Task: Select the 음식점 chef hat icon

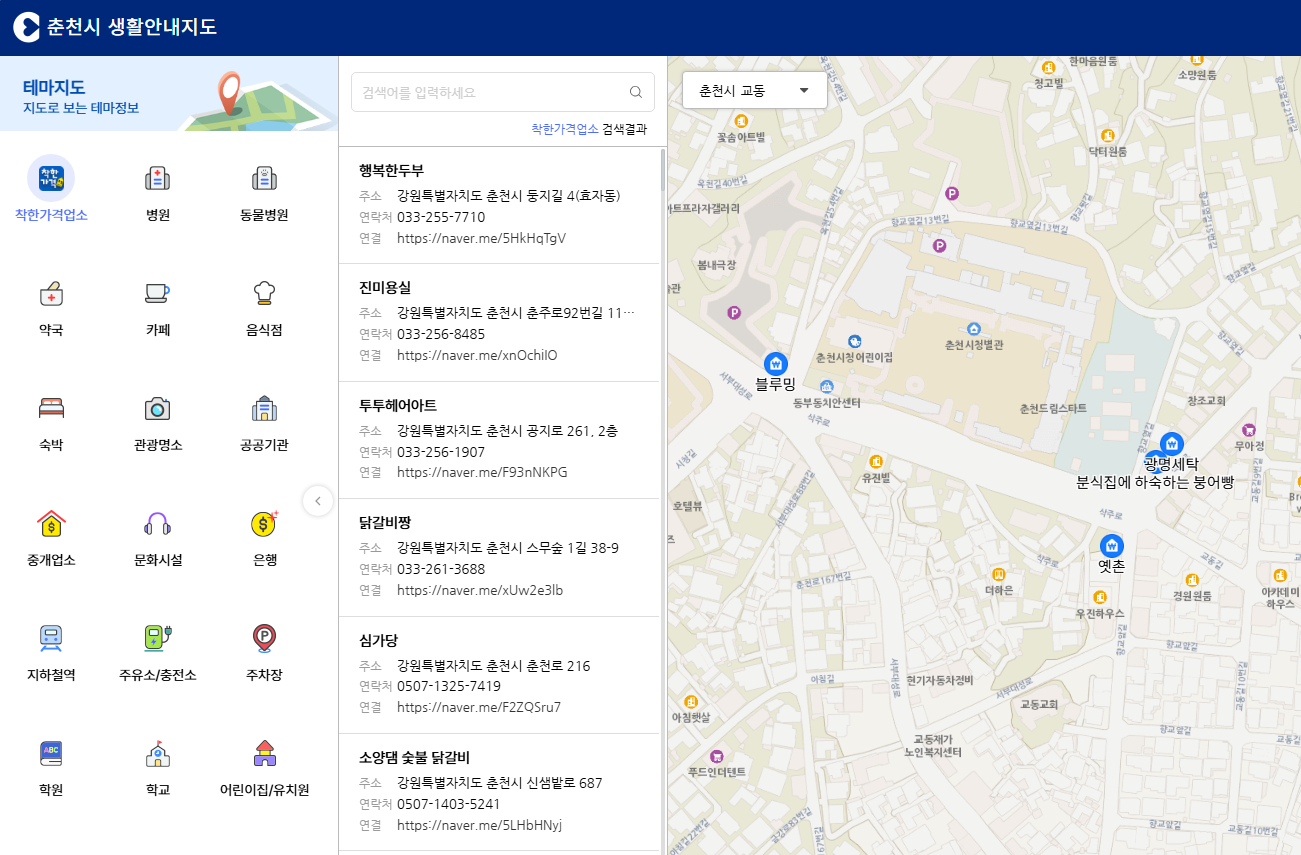Action: click(264, 295)
